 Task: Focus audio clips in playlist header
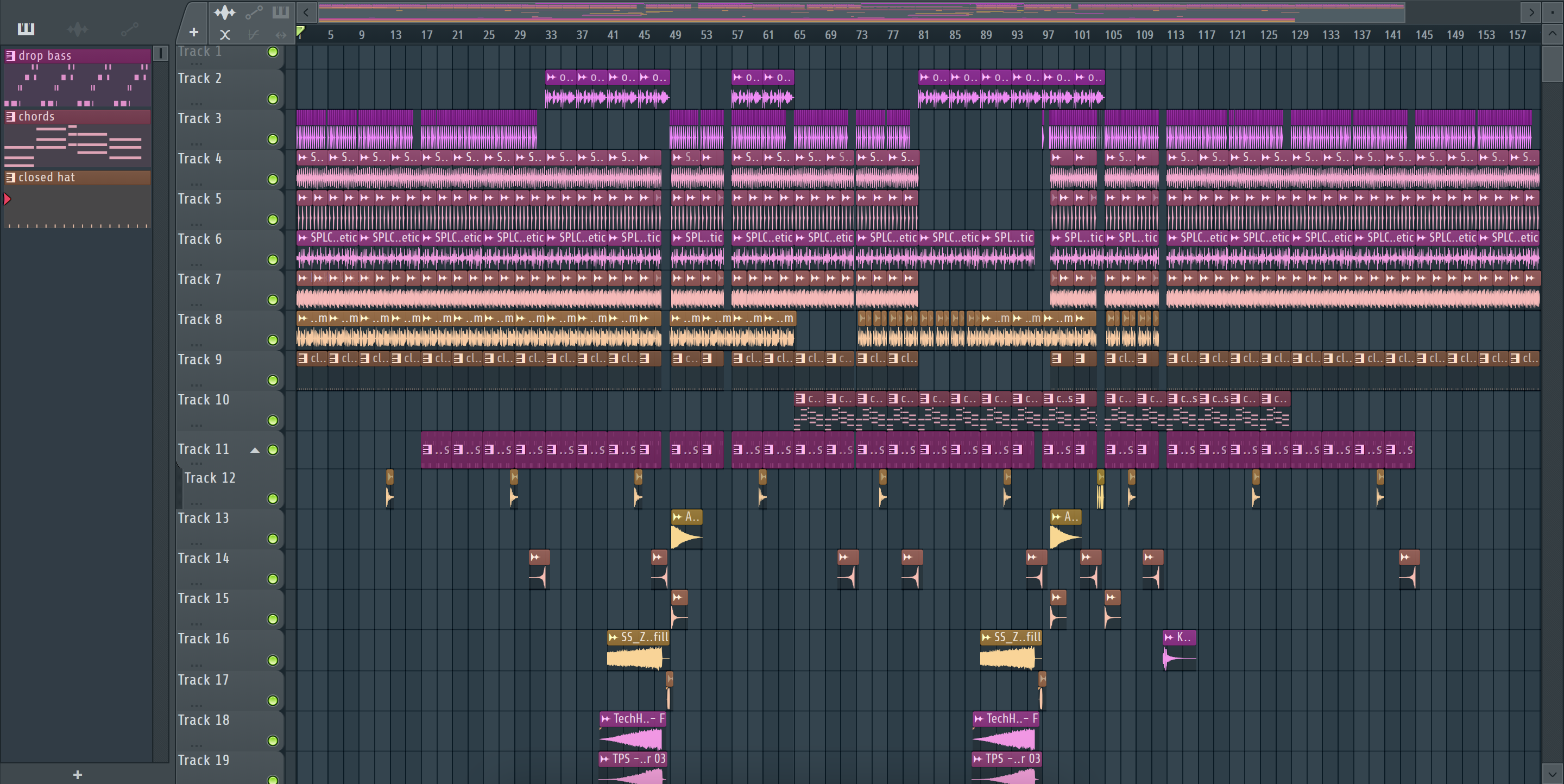pos(225,11)
